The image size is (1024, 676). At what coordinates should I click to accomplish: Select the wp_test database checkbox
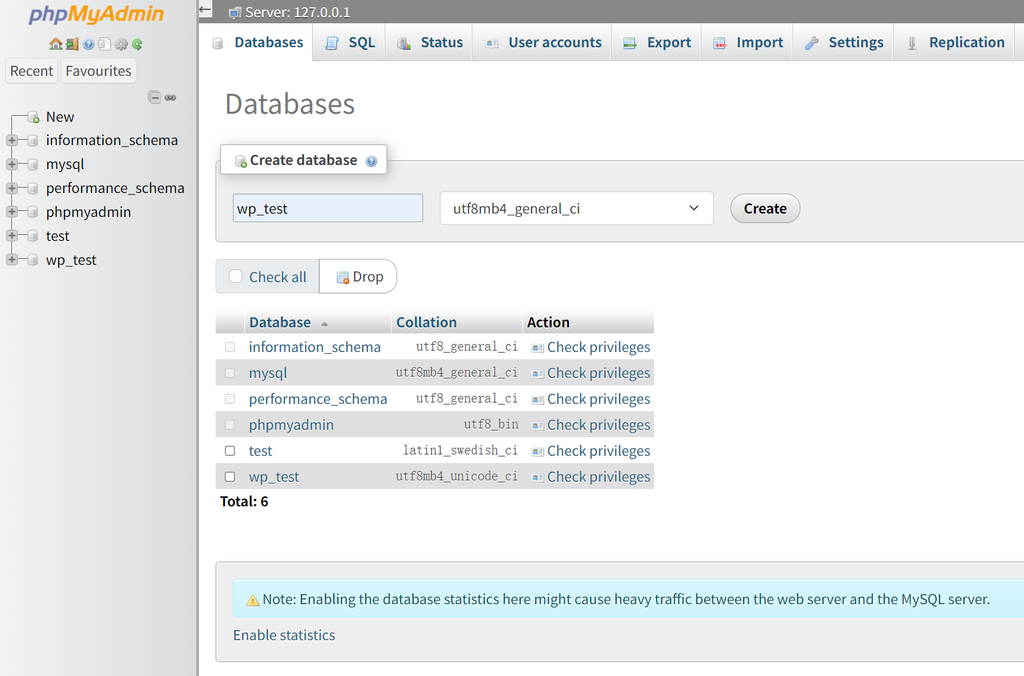(x=230, y=477)
